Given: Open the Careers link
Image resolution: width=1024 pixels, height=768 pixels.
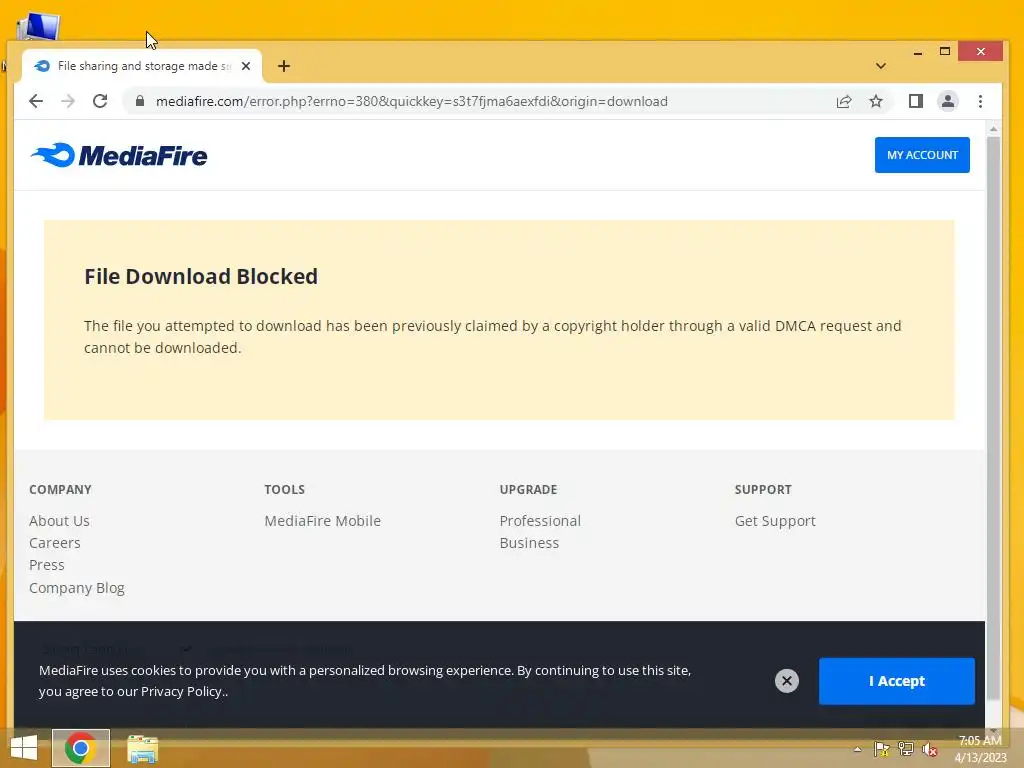Looking at the screenshot, I should [x=55, y=543].
